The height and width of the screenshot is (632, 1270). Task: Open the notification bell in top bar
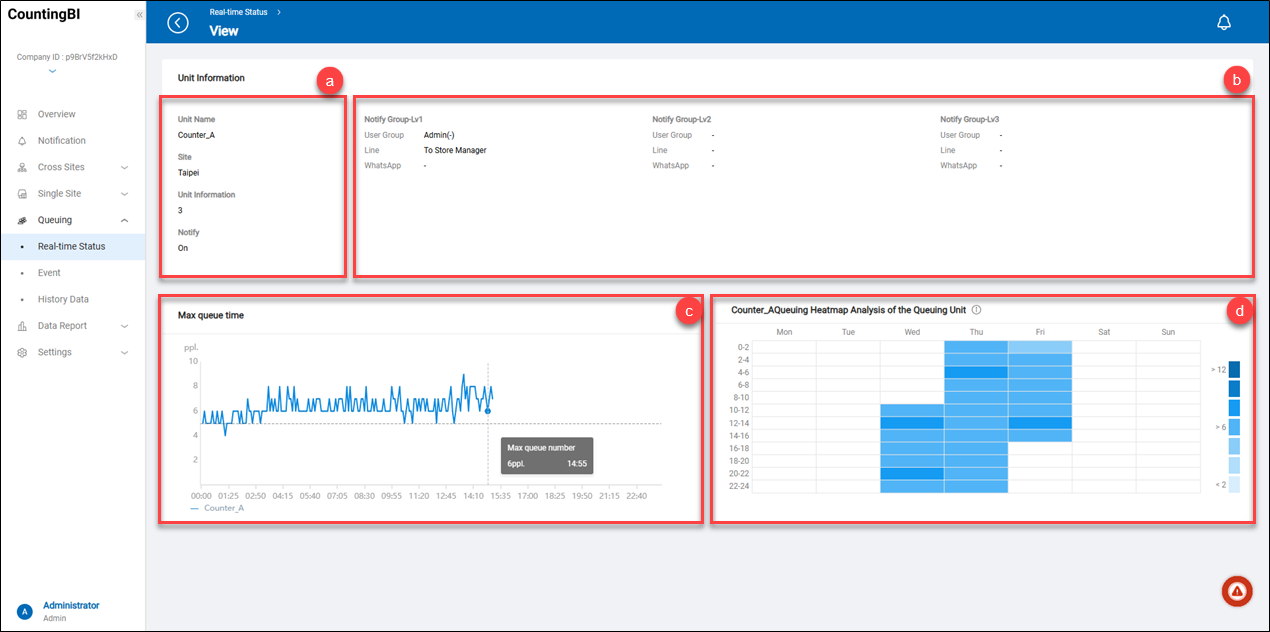pos(1223,23)
